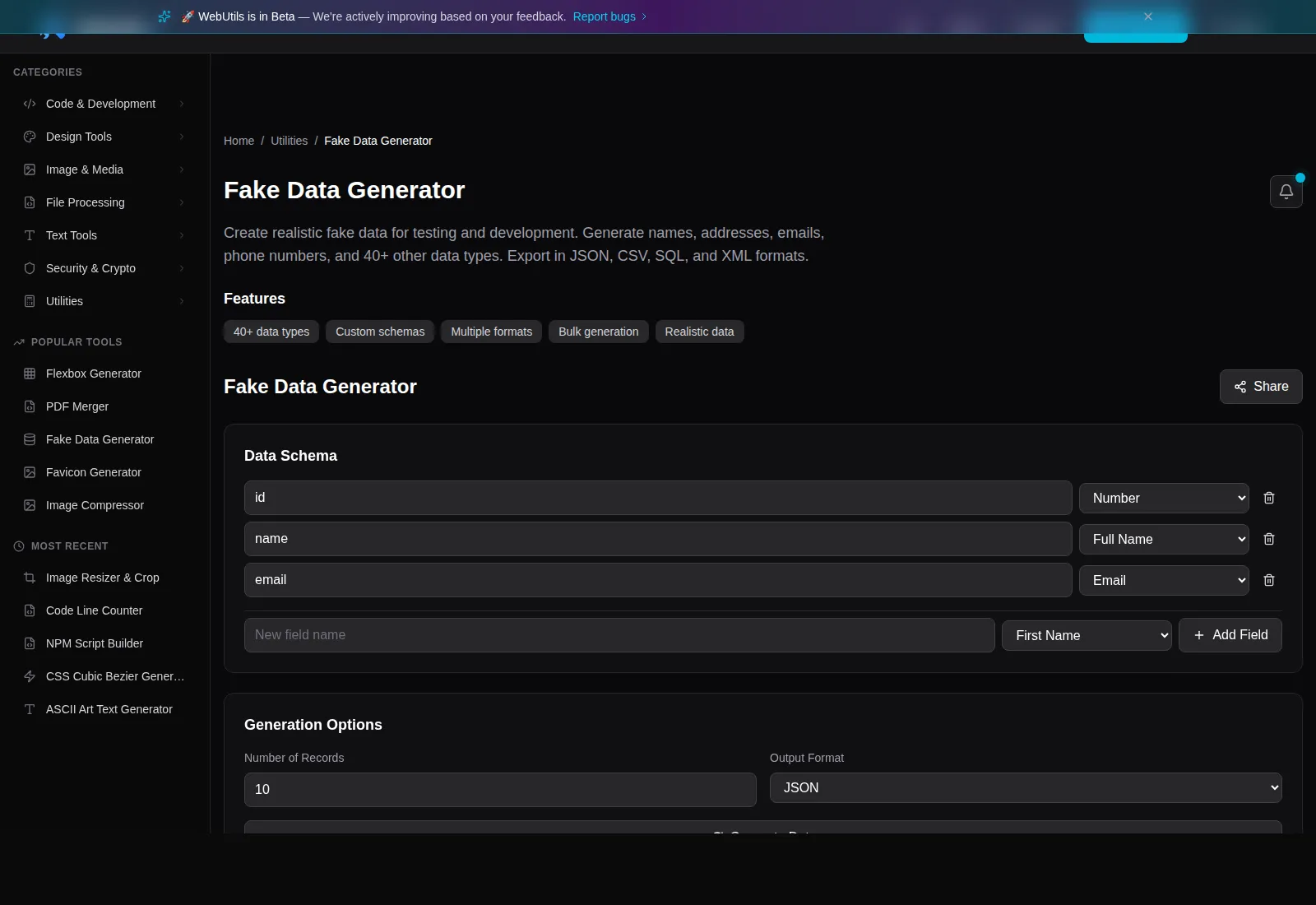Viewport: 1316px width, 905px height.
Task: Click the Utilities calculator icon
Action: pyautogui.click(x=30, y=301)
